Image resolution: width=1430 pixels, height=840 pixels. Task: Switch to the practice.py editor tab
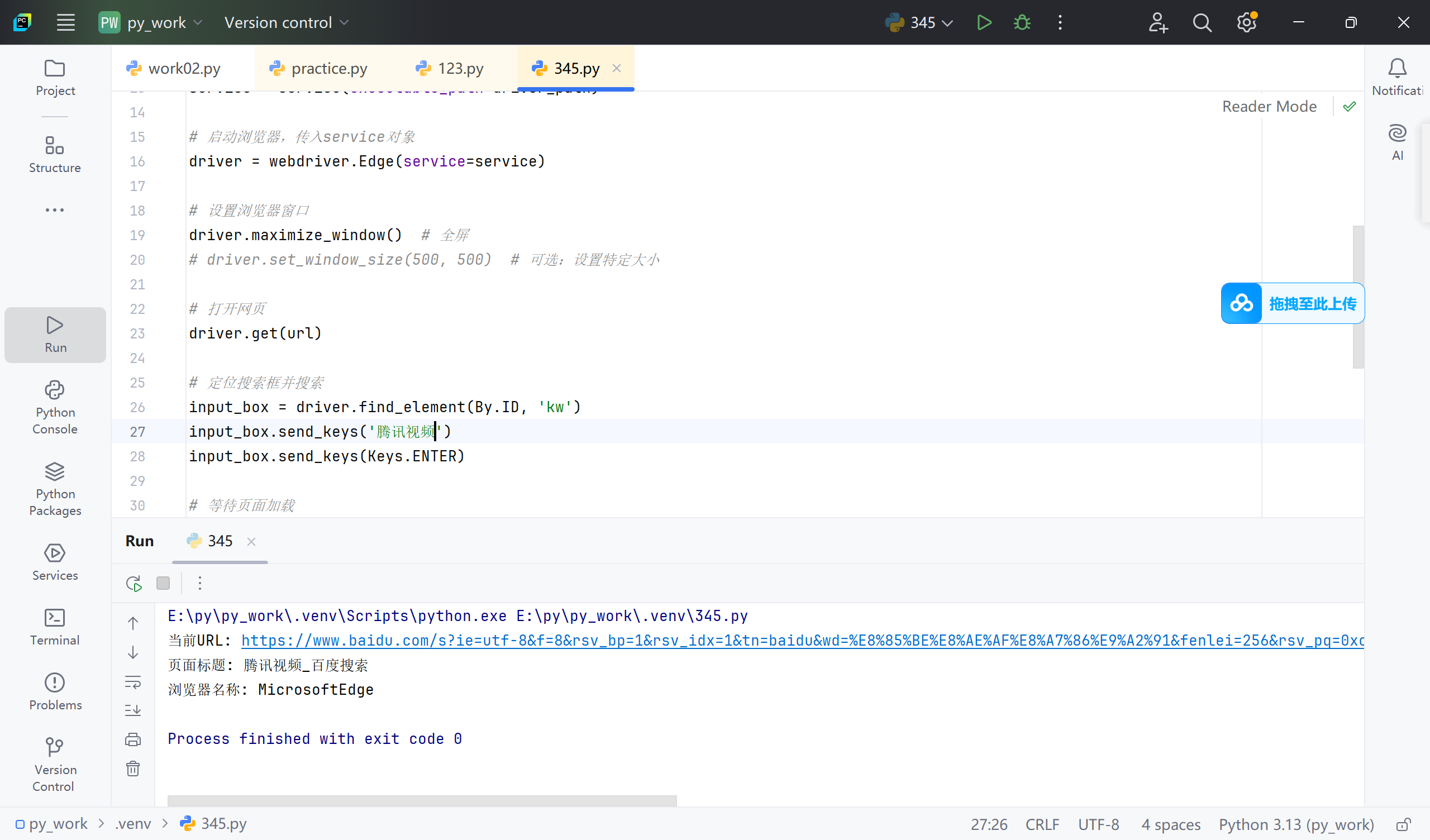(x=328, y=69)
